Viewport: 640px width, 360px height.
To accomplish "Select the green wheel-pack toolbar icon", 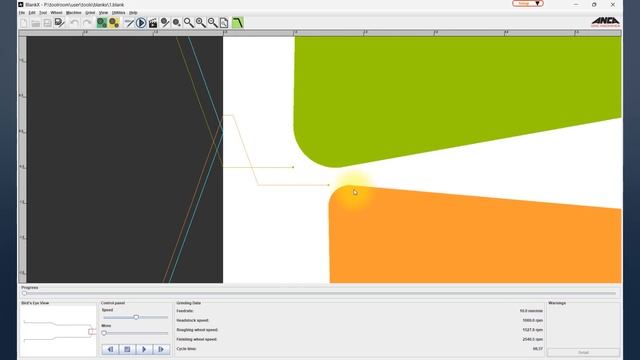I will pos(102,23).
